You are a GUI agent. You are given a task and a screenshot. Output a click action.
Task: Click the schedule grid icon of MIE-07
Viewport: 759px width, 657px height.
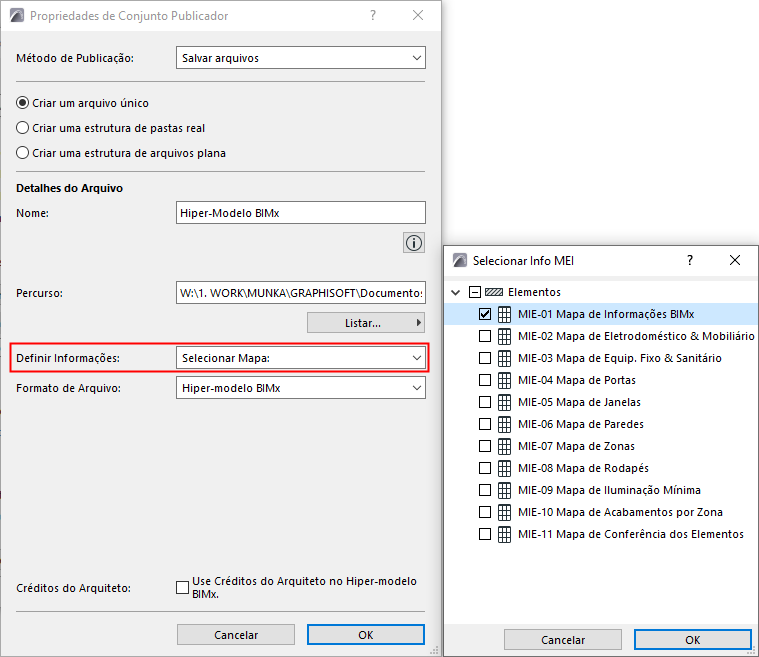click(x=504, y=446)
